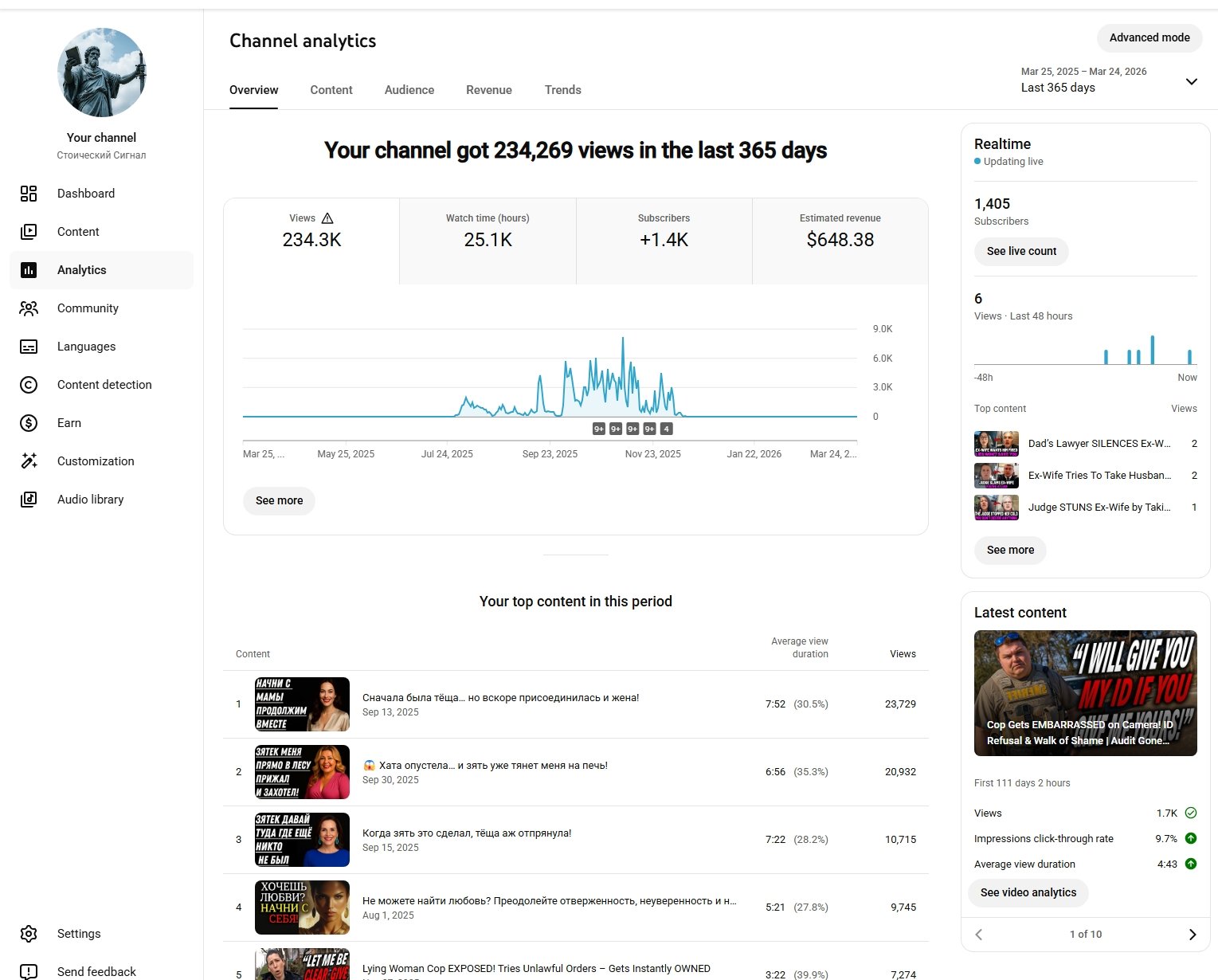Open Content detection copyright icon
The height and width of the screenshot is (980, 1218).
tap(29, 385)
